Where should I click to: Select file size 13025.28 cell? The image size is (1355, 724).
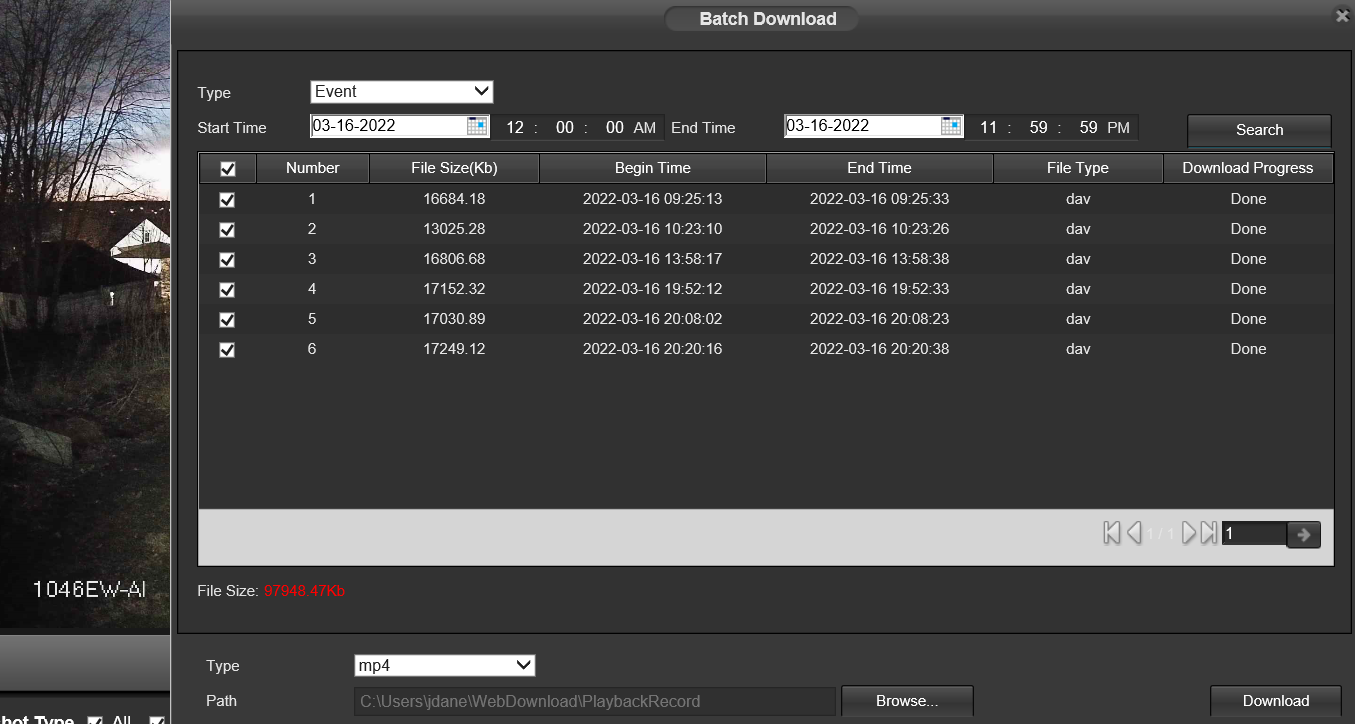click(454, 229)
